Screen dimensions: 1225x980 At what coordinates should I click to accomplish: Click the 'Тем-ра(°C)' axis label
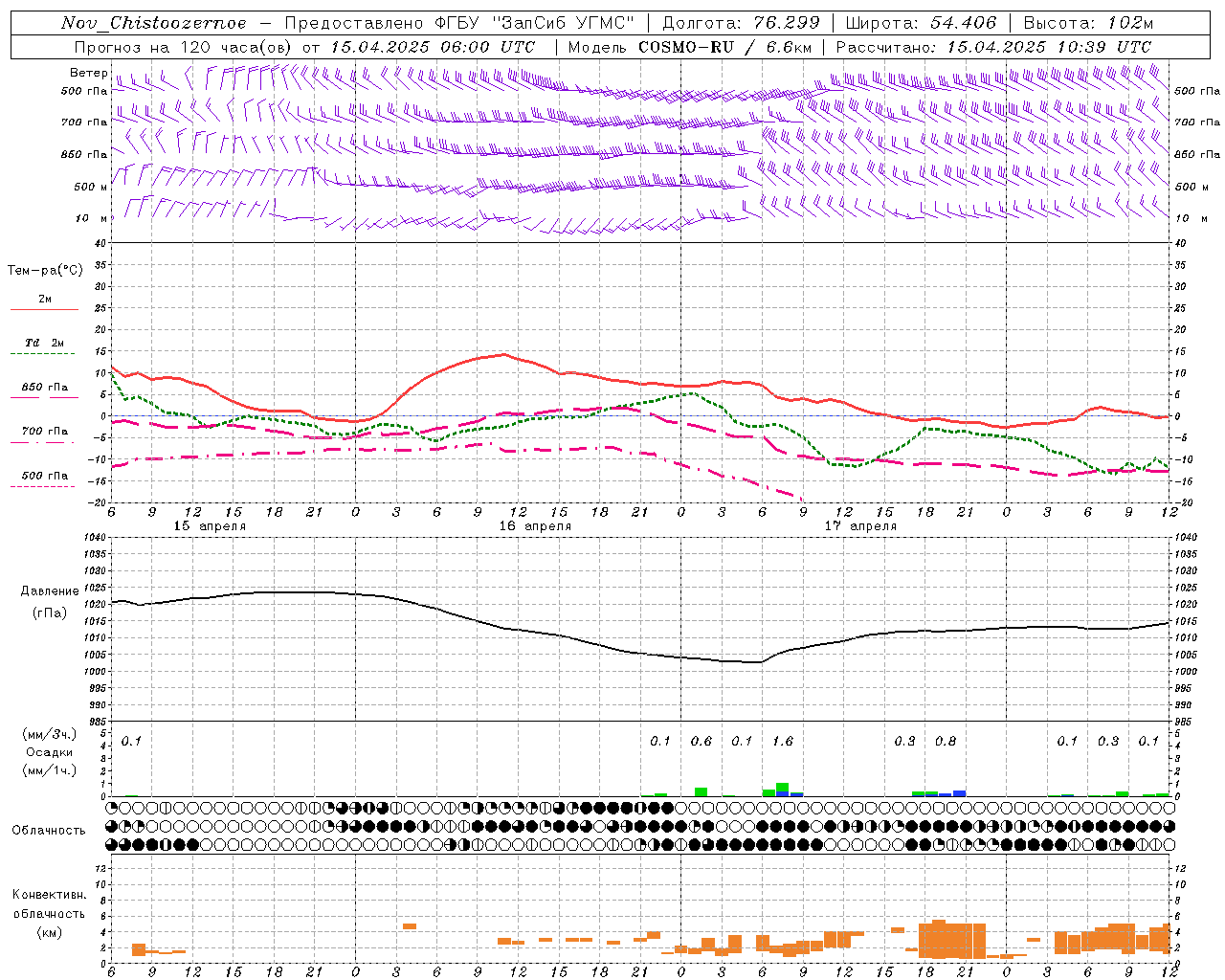click(x=45, y=271)
